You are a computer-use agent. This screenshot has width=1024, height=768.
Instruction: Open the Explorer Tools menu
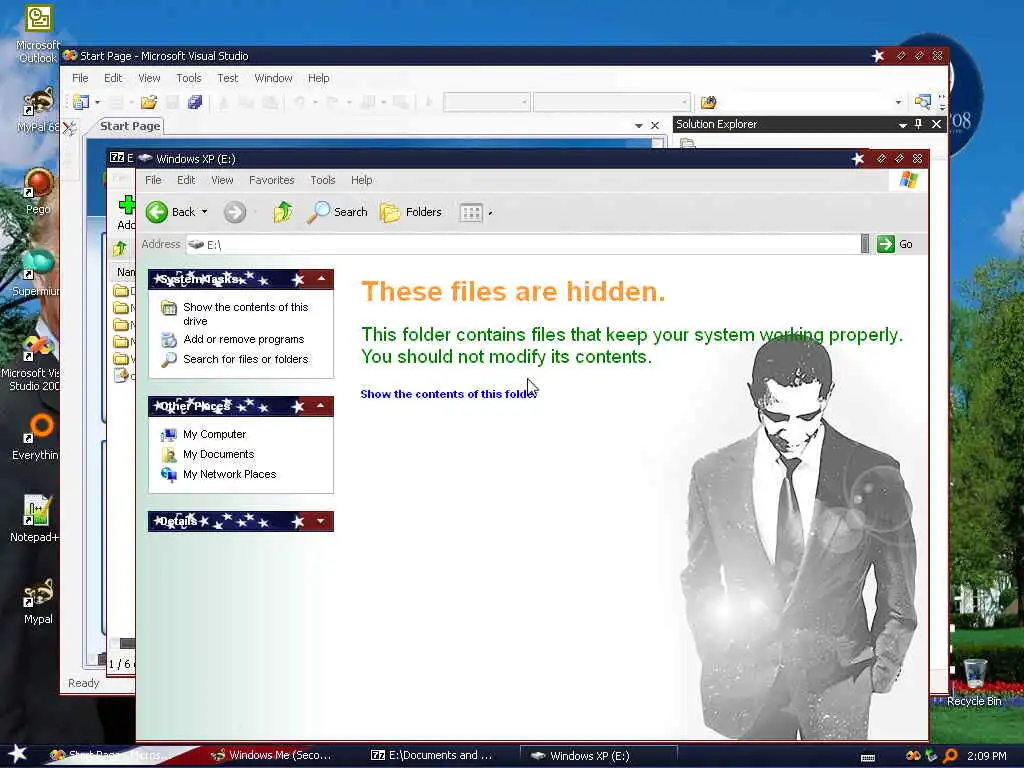(323, 180)
